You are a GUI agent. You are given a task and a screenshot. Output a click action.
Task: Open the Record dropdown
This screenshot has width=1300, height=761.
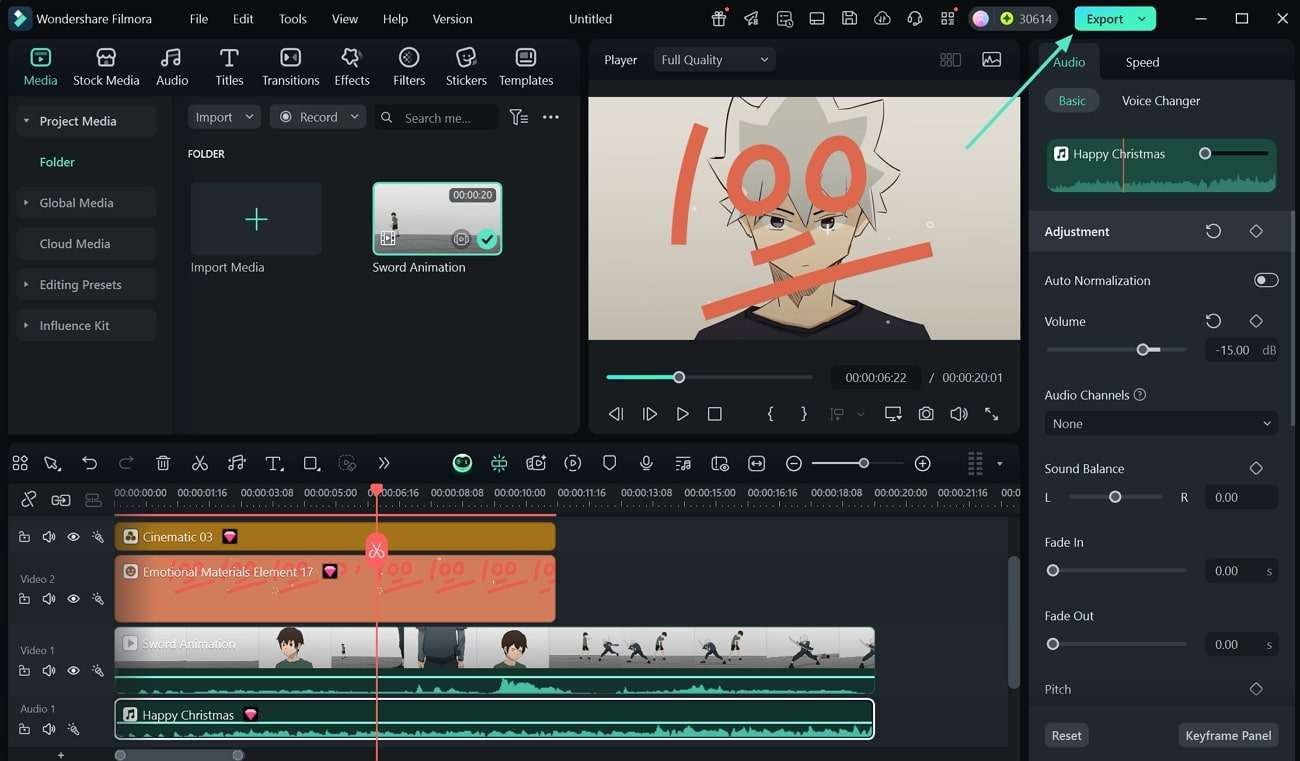318,117
